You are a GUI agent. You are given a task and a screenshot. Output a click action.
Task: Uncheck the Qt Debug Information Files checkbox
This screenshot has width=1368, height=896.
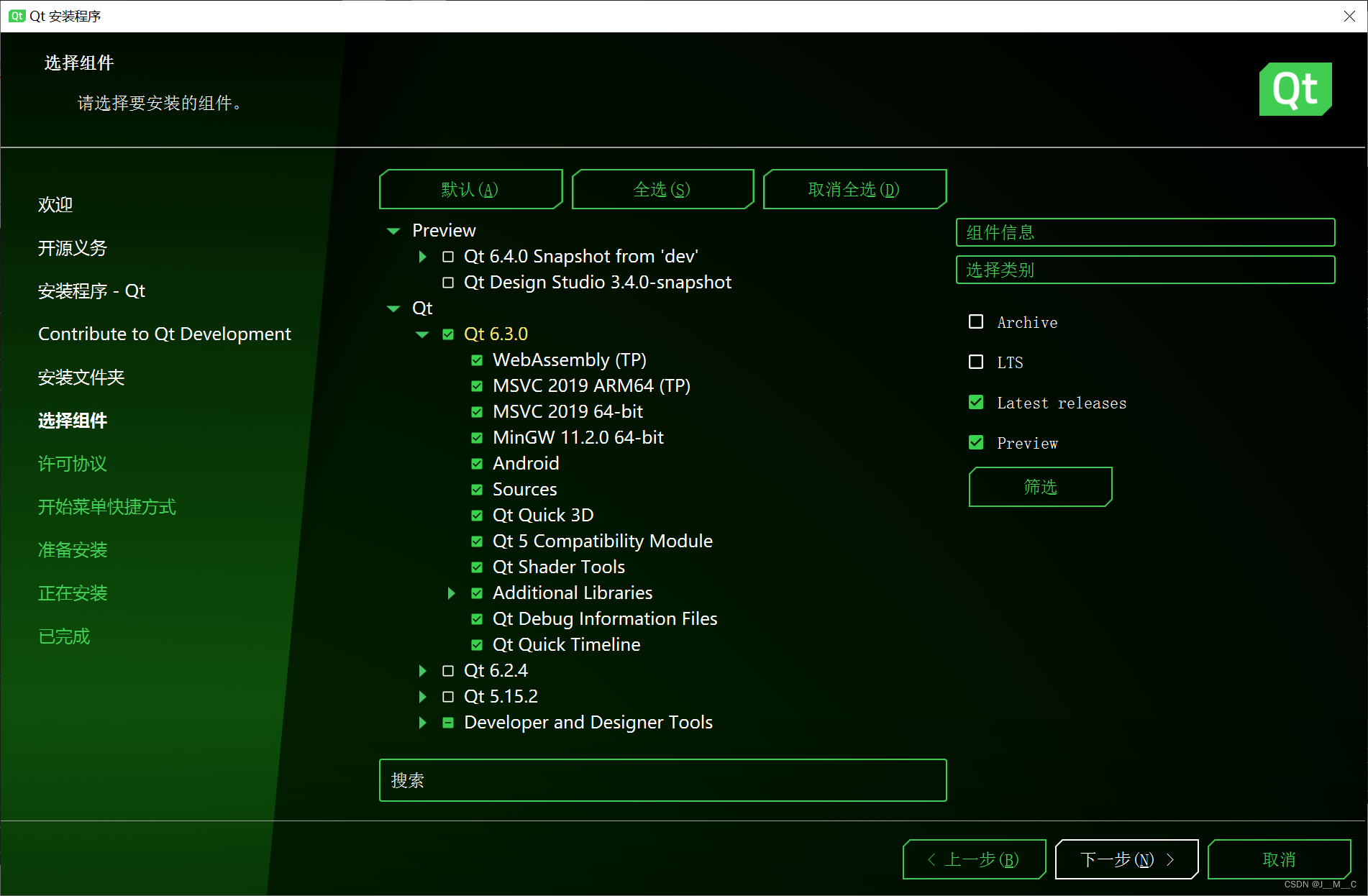coord(477,619)
